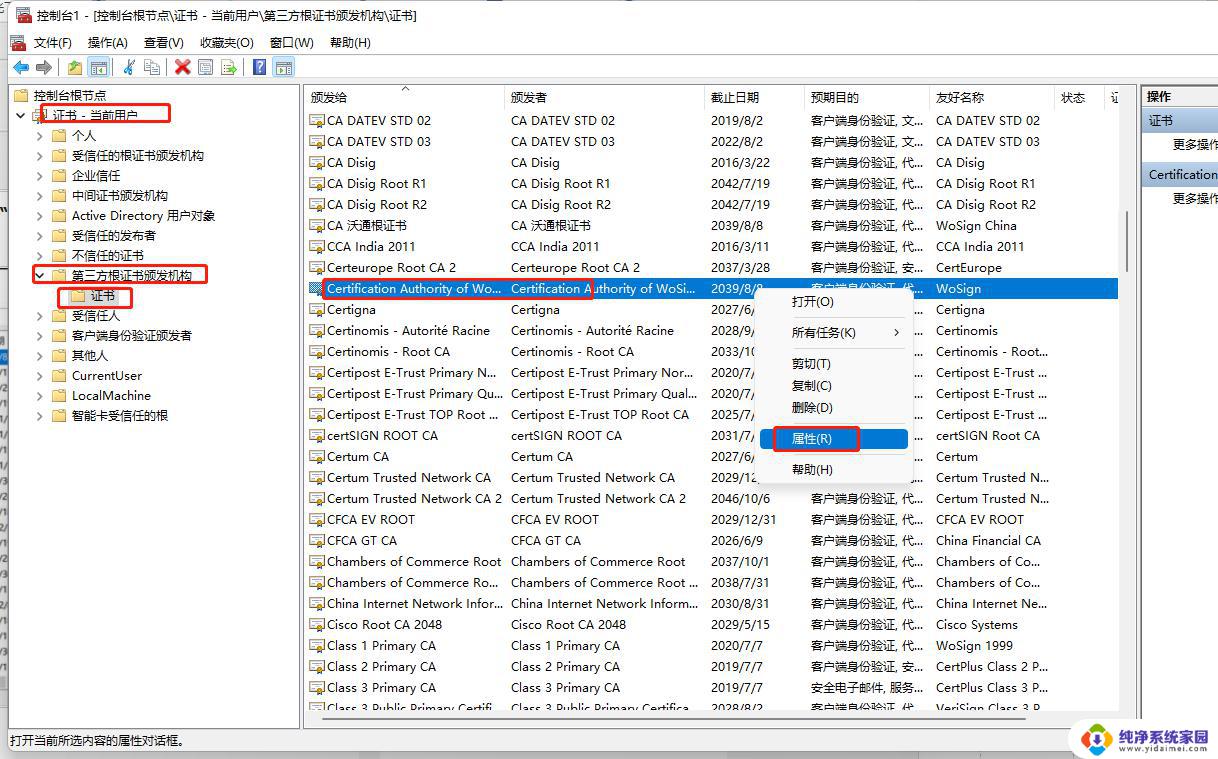This screenshot has height=759, width=1218.
Task: Click the CurrentUser folder icon
Action: point(59,375)
